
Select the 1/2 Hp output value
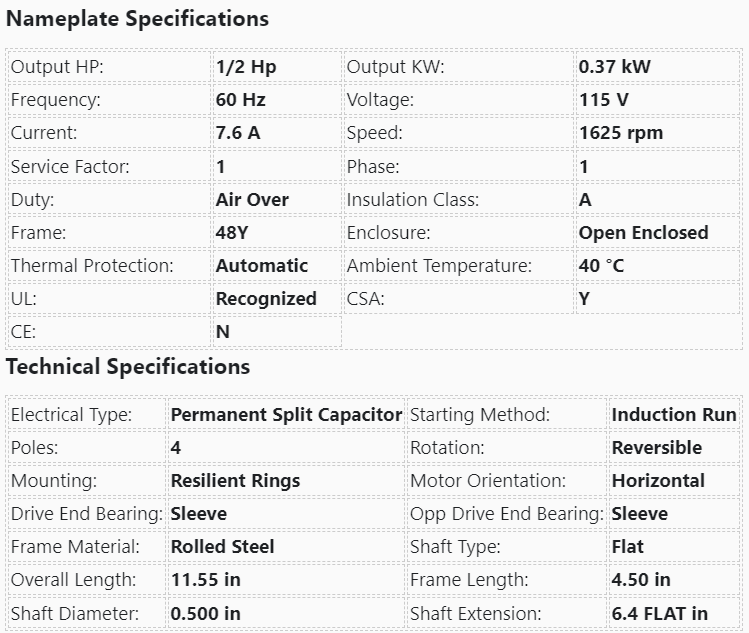(x=246, y=68)
